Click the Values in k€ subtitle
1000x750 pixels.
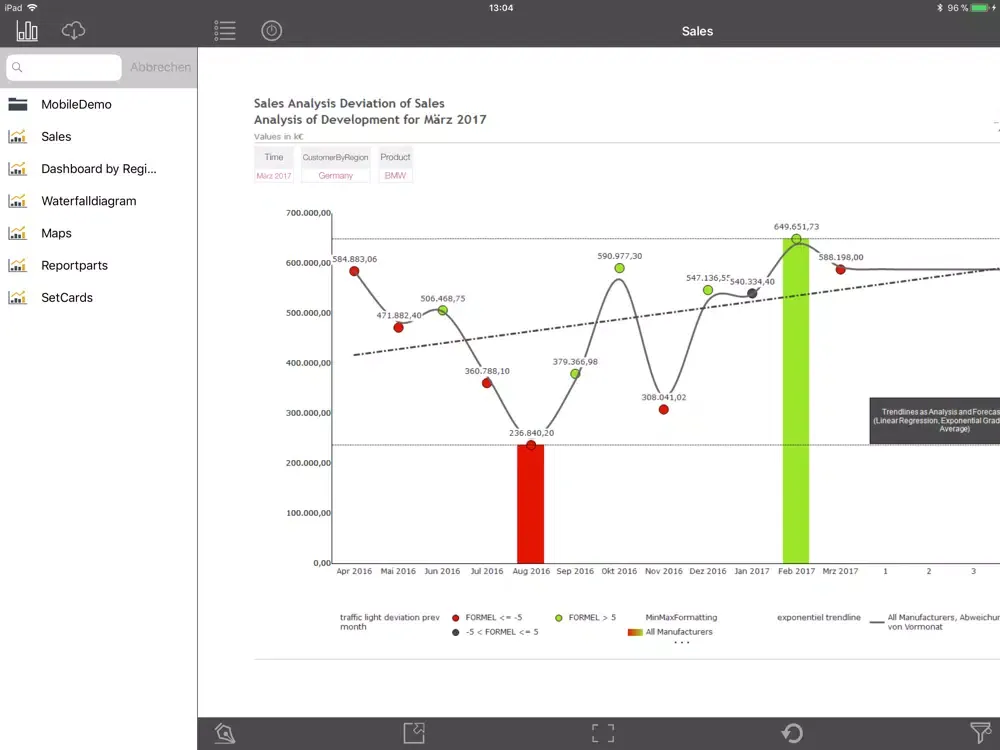click(279, 136)
